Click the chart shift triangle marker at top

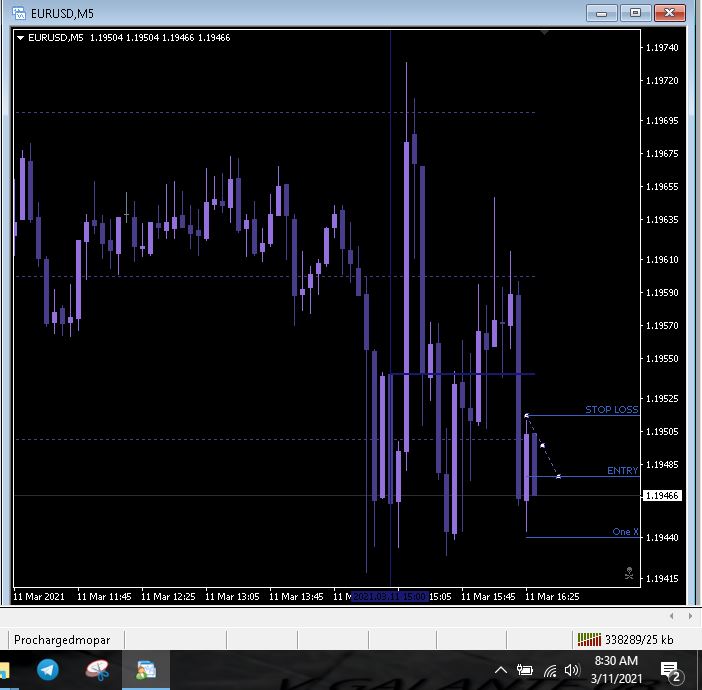544,33
